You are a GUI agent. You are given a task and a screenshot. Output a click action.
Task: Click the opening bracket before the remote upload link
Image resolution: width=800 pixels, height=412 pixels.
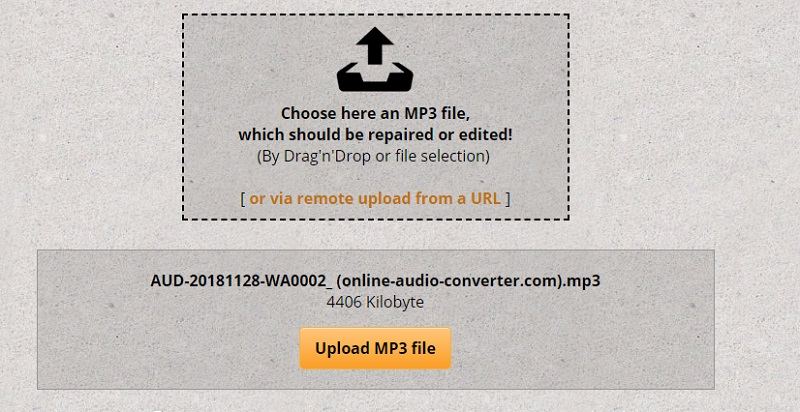click(x=243, y=199)
